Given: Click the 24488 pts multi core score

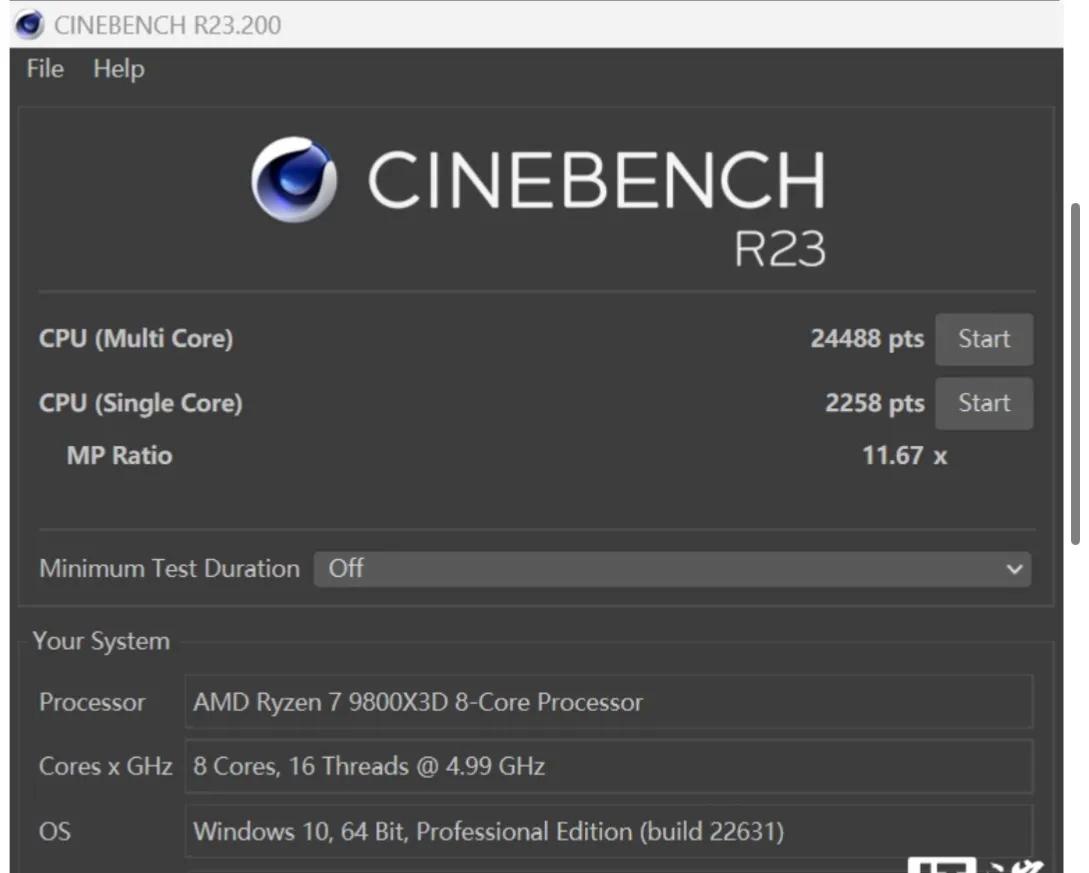Looking at the screenshot, I should coord(867,338).
